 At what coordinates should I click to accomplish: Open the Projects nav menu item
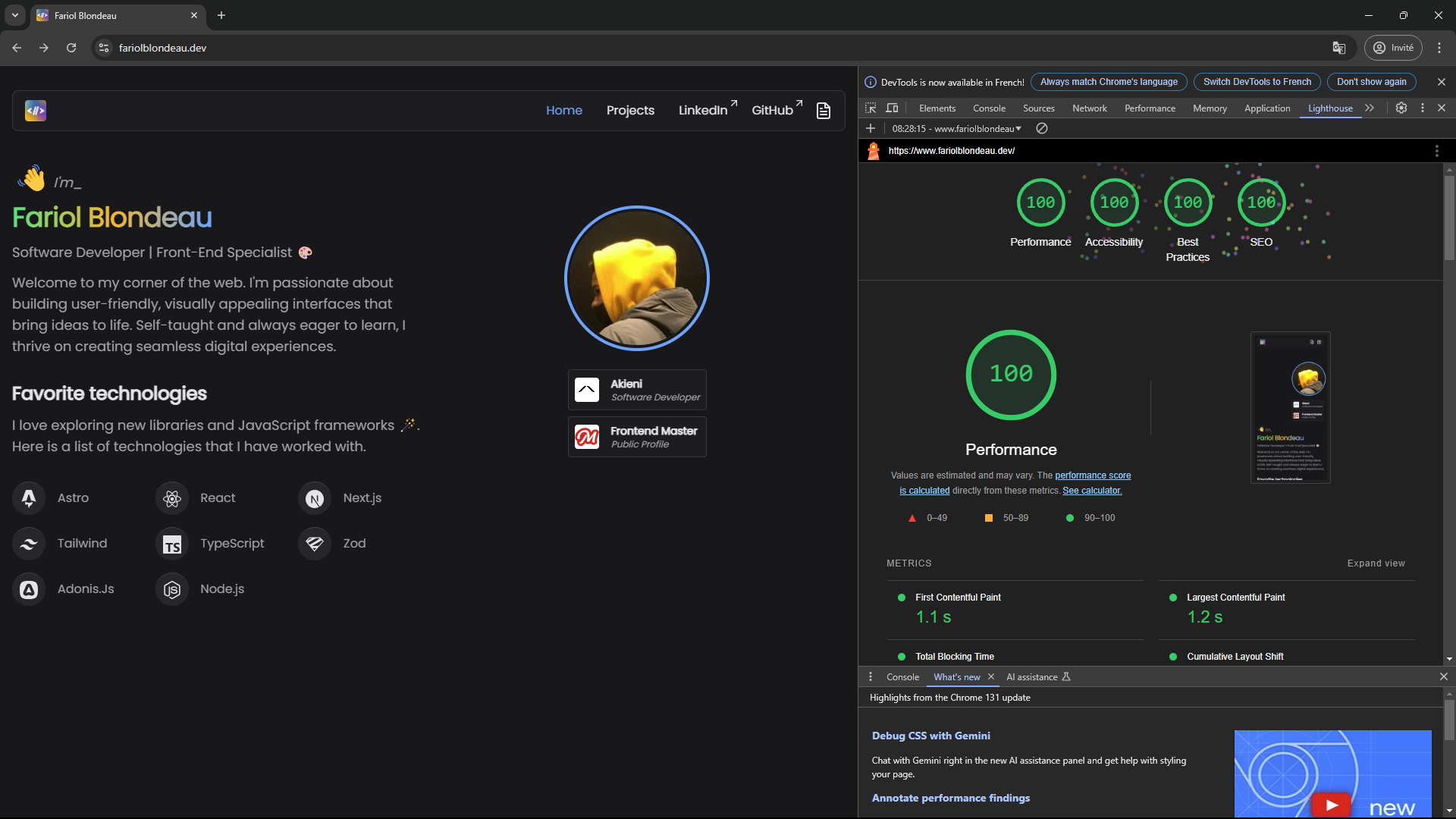pyautogui.click(x=630, y=111)
